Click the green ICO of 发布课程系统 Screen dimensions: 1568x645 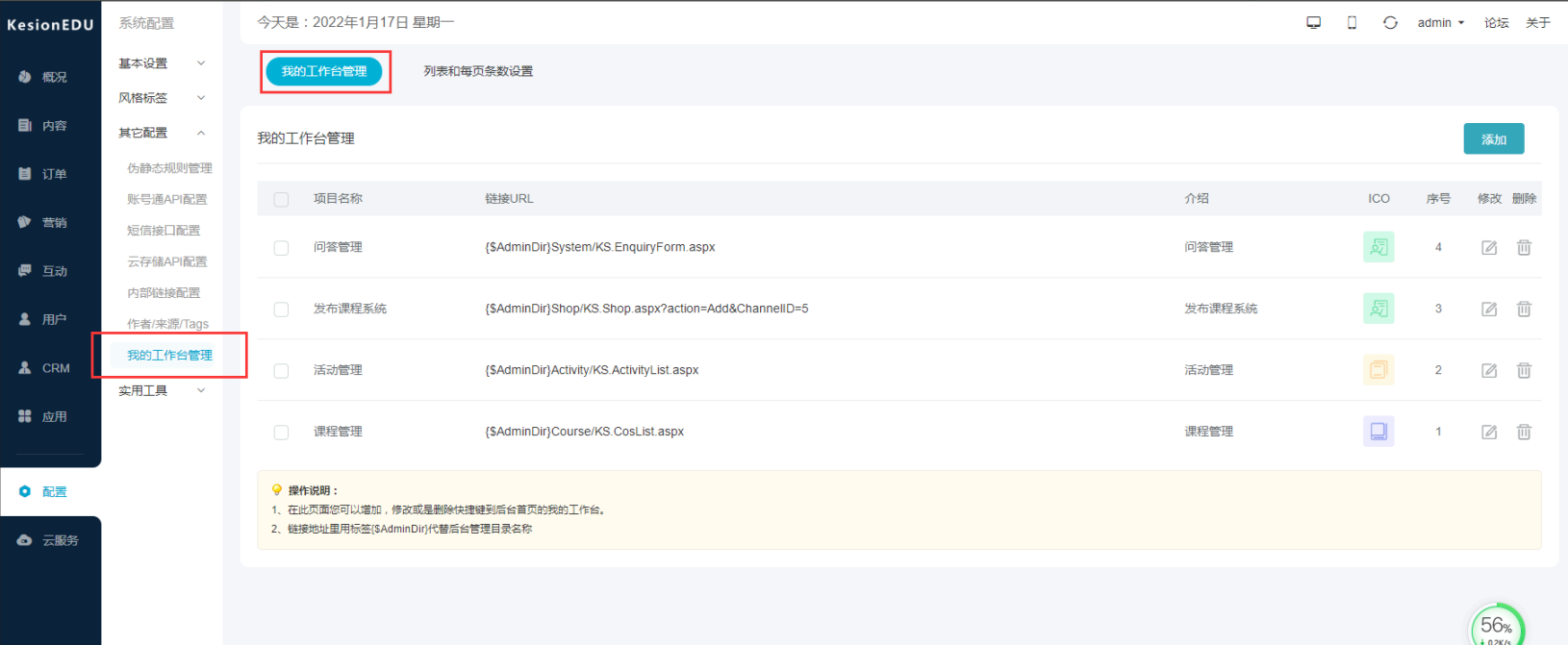[1378, 309]
